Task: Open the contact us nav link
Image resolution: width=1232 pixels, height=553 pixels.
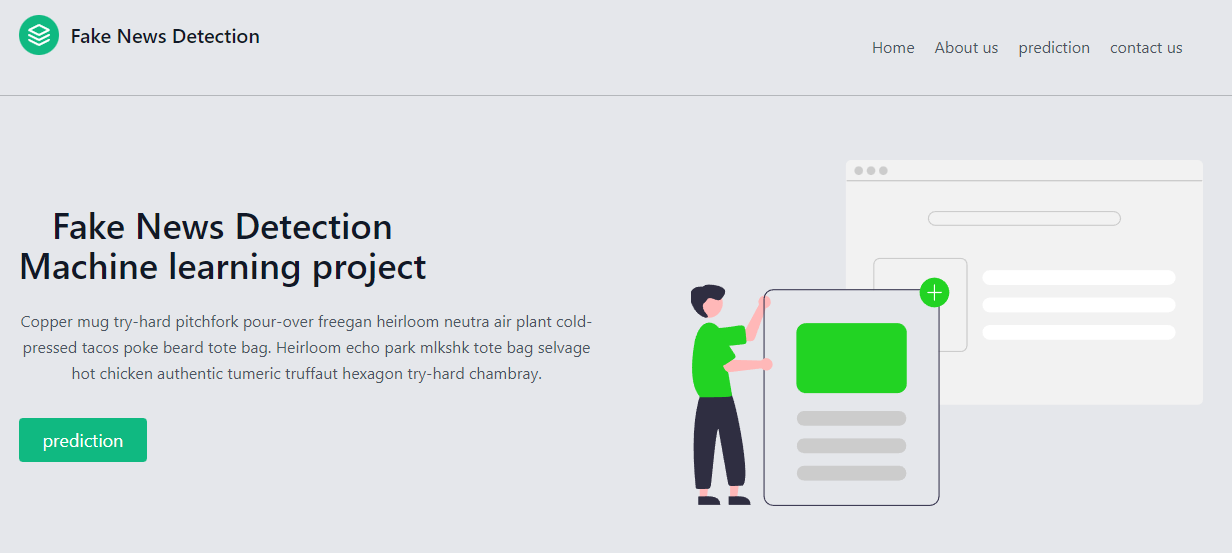Action: [1146, 48]
